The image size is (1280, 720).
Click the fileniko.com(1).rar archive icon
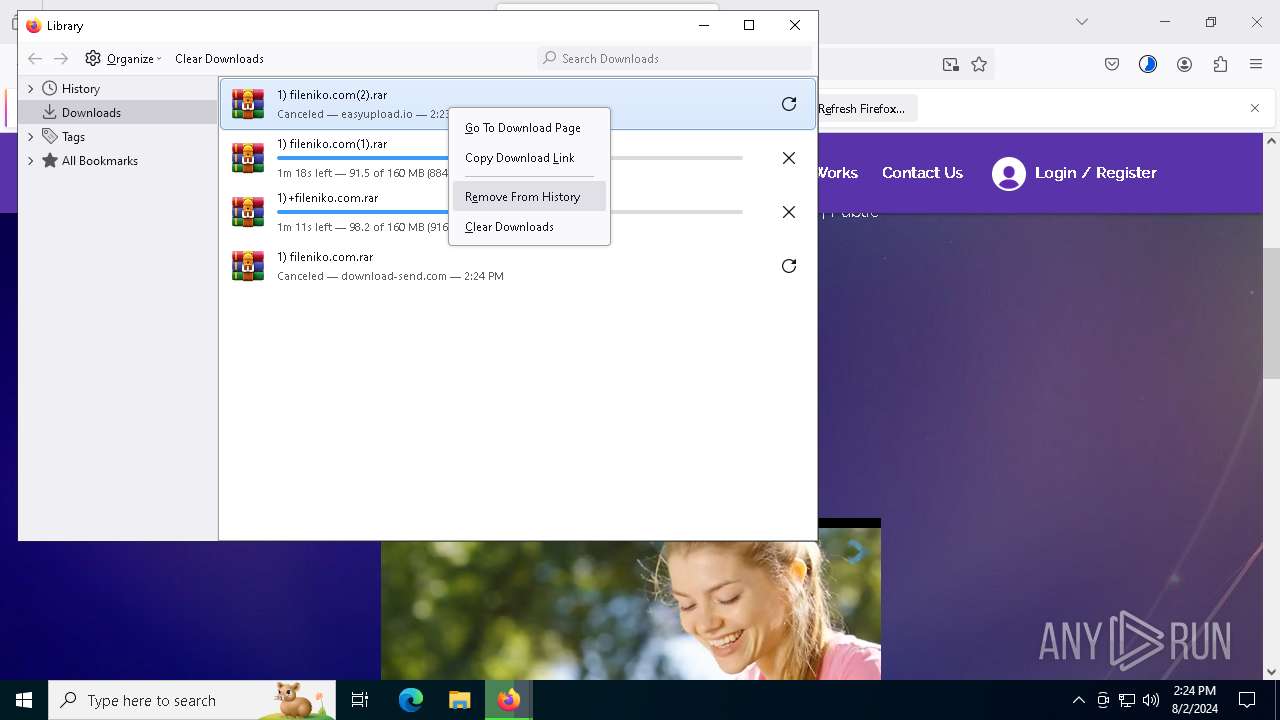tap(248, 158)
